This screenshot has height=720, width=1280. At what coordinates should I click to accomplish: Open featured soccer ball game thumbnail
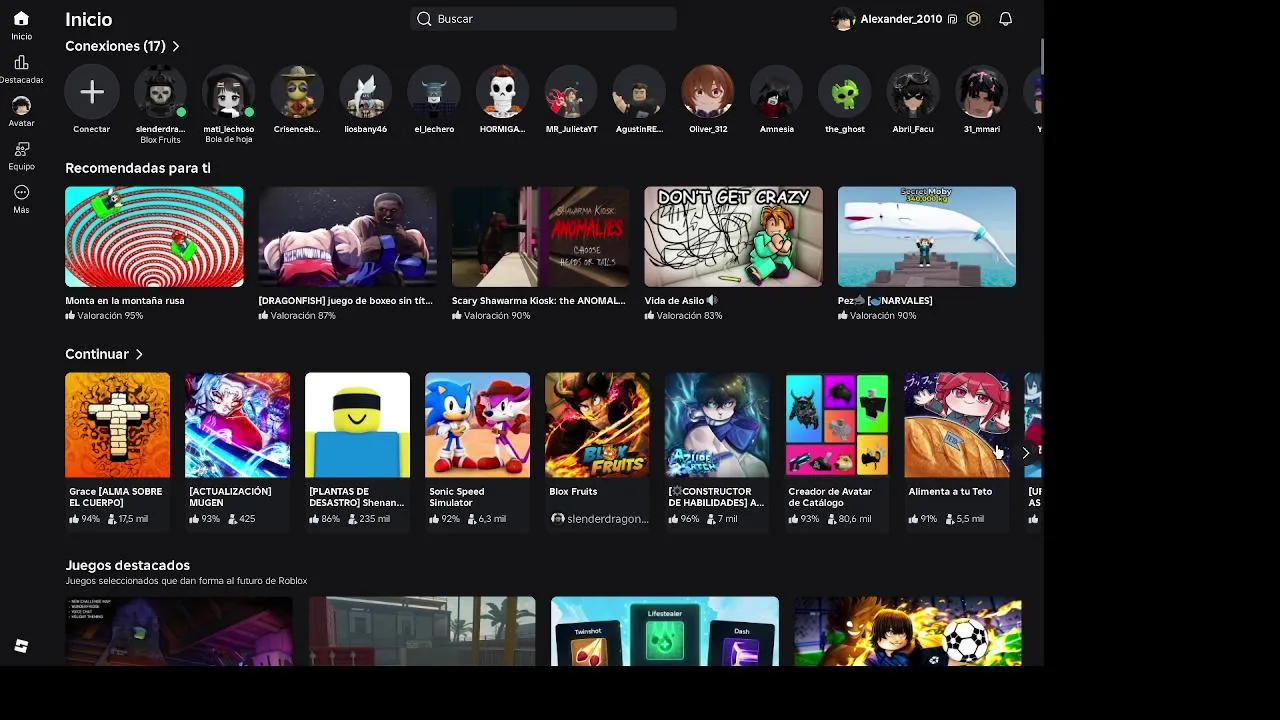908,631
